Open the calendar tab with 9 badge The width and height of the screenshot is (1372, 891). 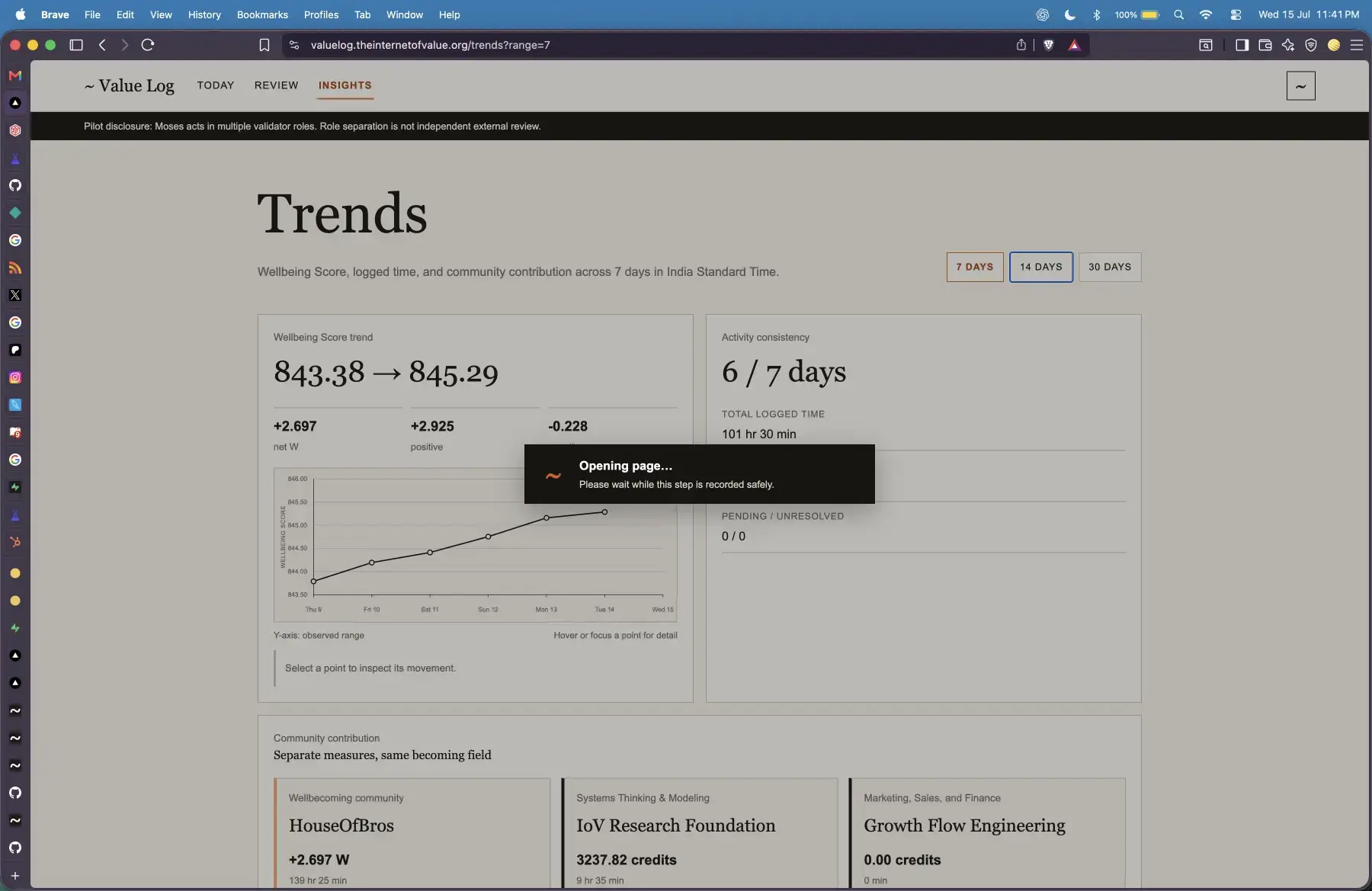click(15, 432)
